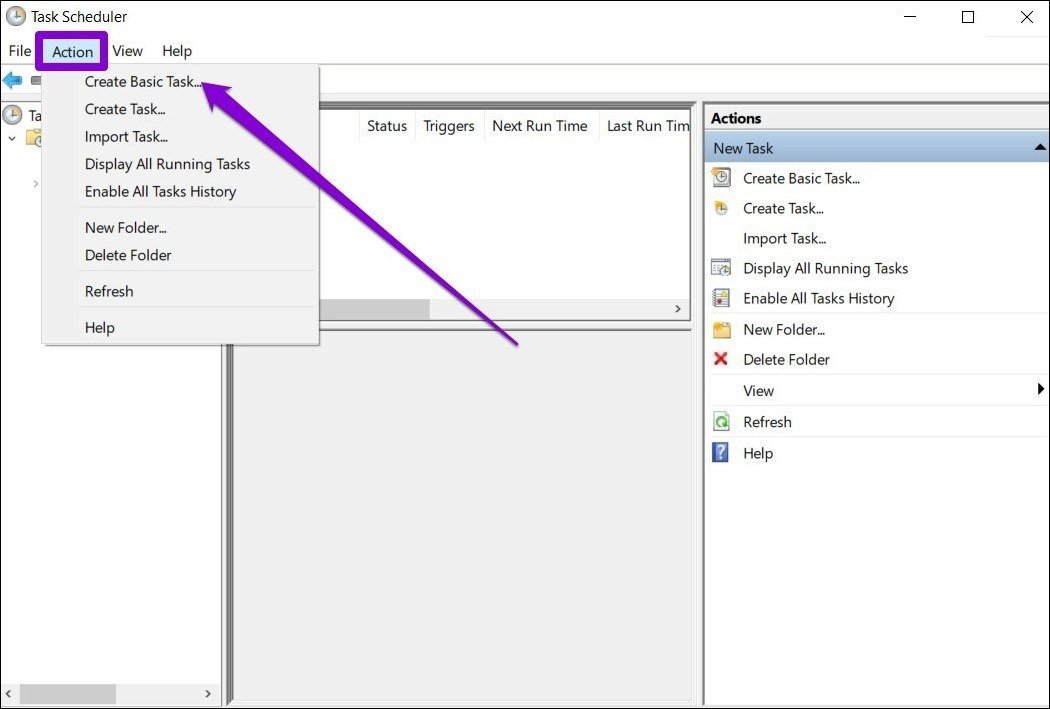This screenshot has width=1050, height=709.
Task: Click the green Refresh icon in Actions pane
Action: [721, 421]
